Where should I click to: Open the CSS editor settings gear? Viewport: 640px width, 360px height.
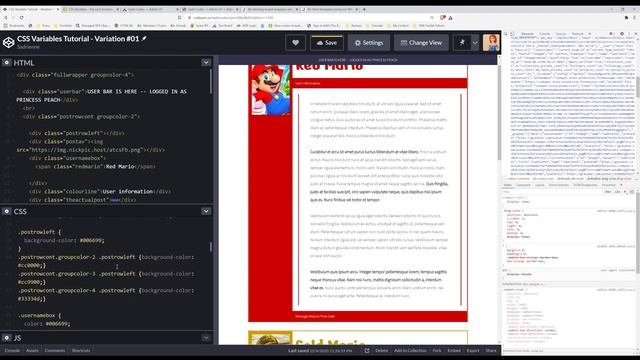click(x=7, y=211)
